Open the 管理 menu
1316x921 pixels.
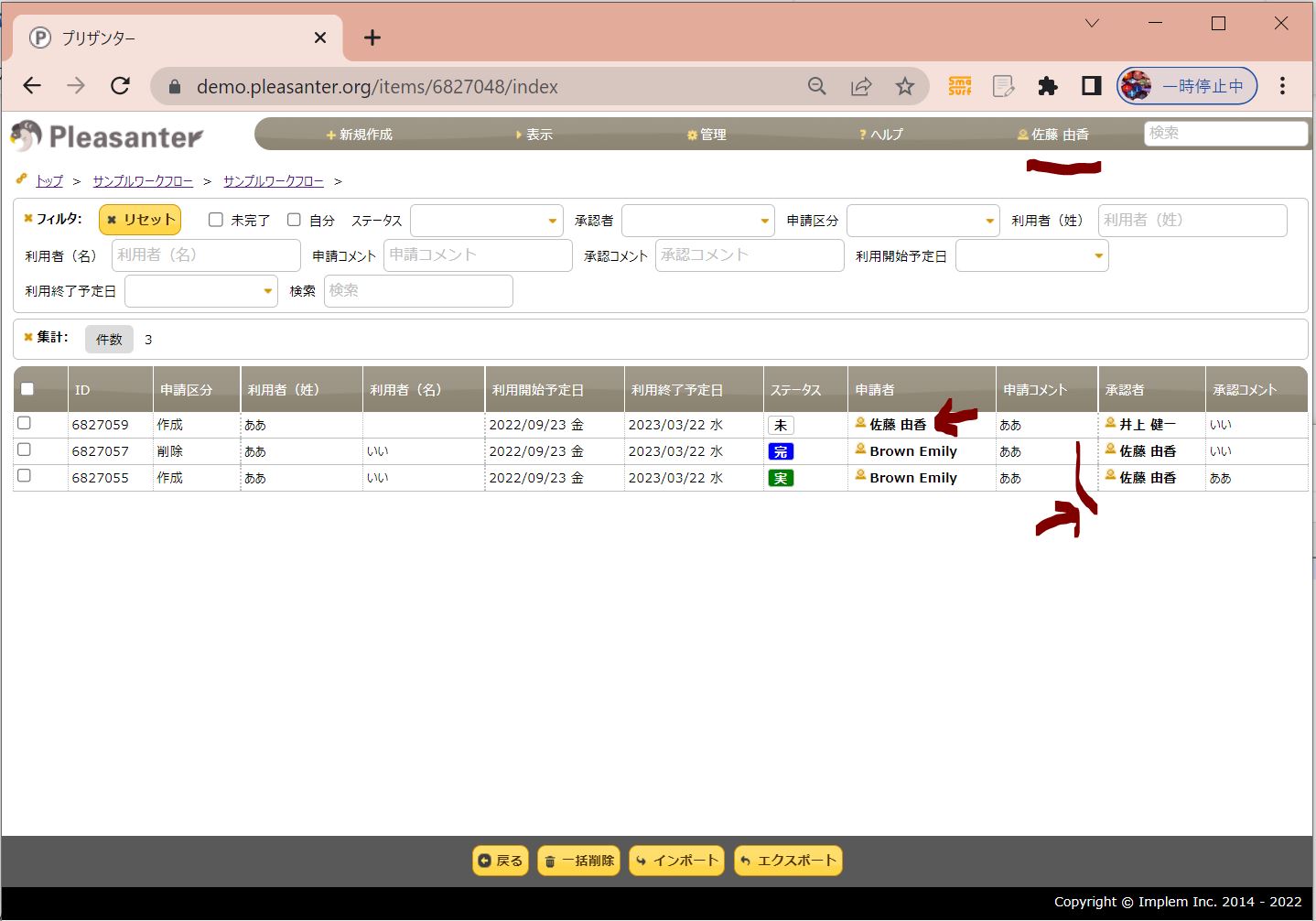(x=707, y=135)
